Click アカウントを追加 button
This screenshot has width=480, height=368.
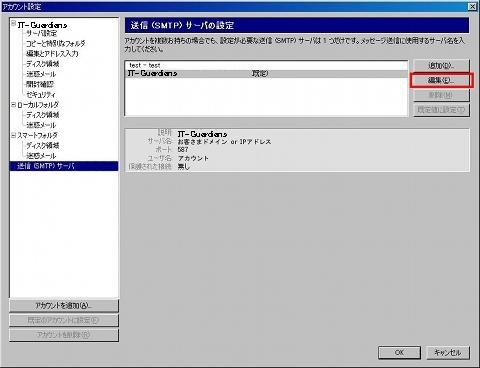coord(64,306)
